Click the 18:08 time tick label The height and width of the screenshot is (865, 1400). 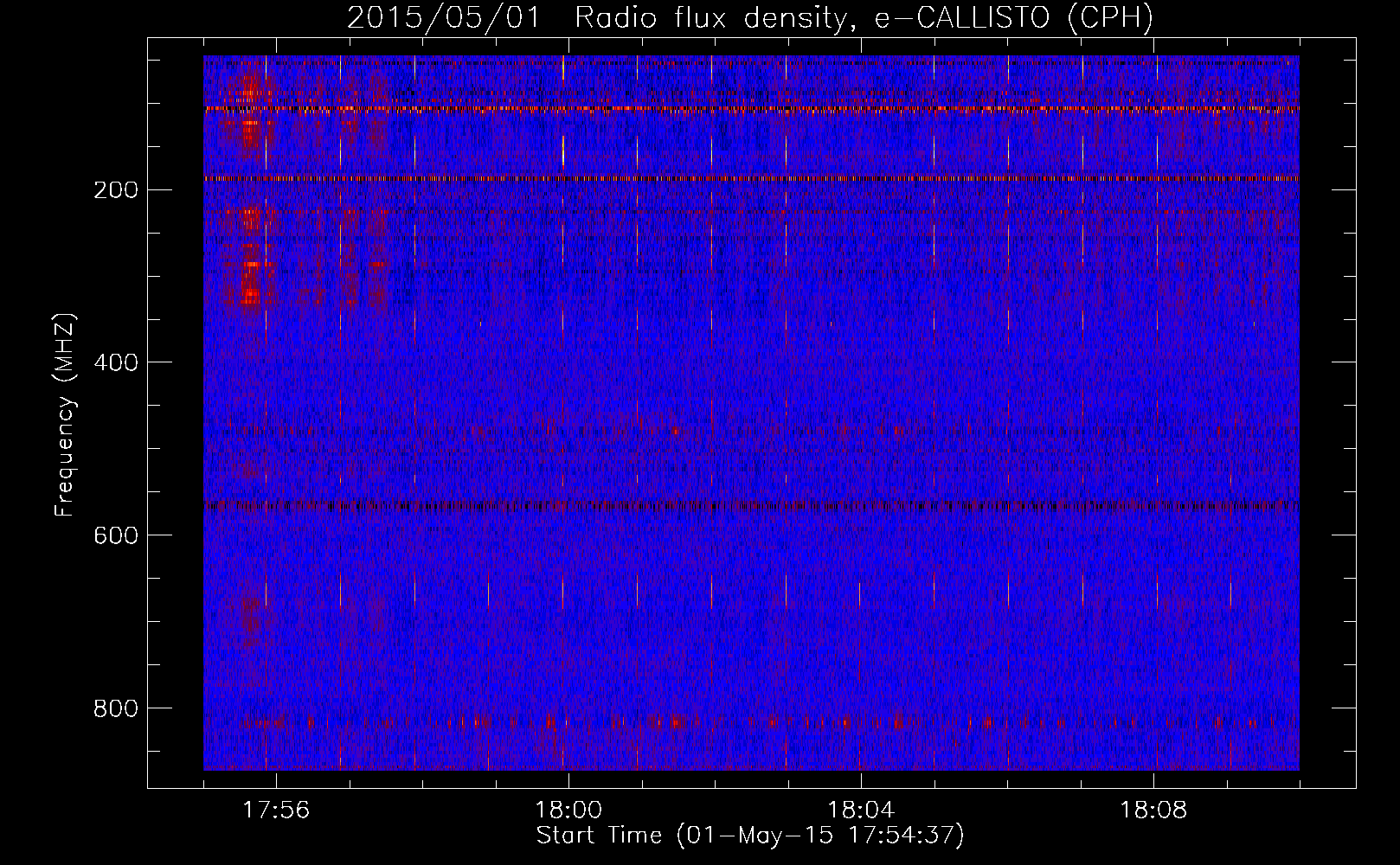tap(1153, 811)
